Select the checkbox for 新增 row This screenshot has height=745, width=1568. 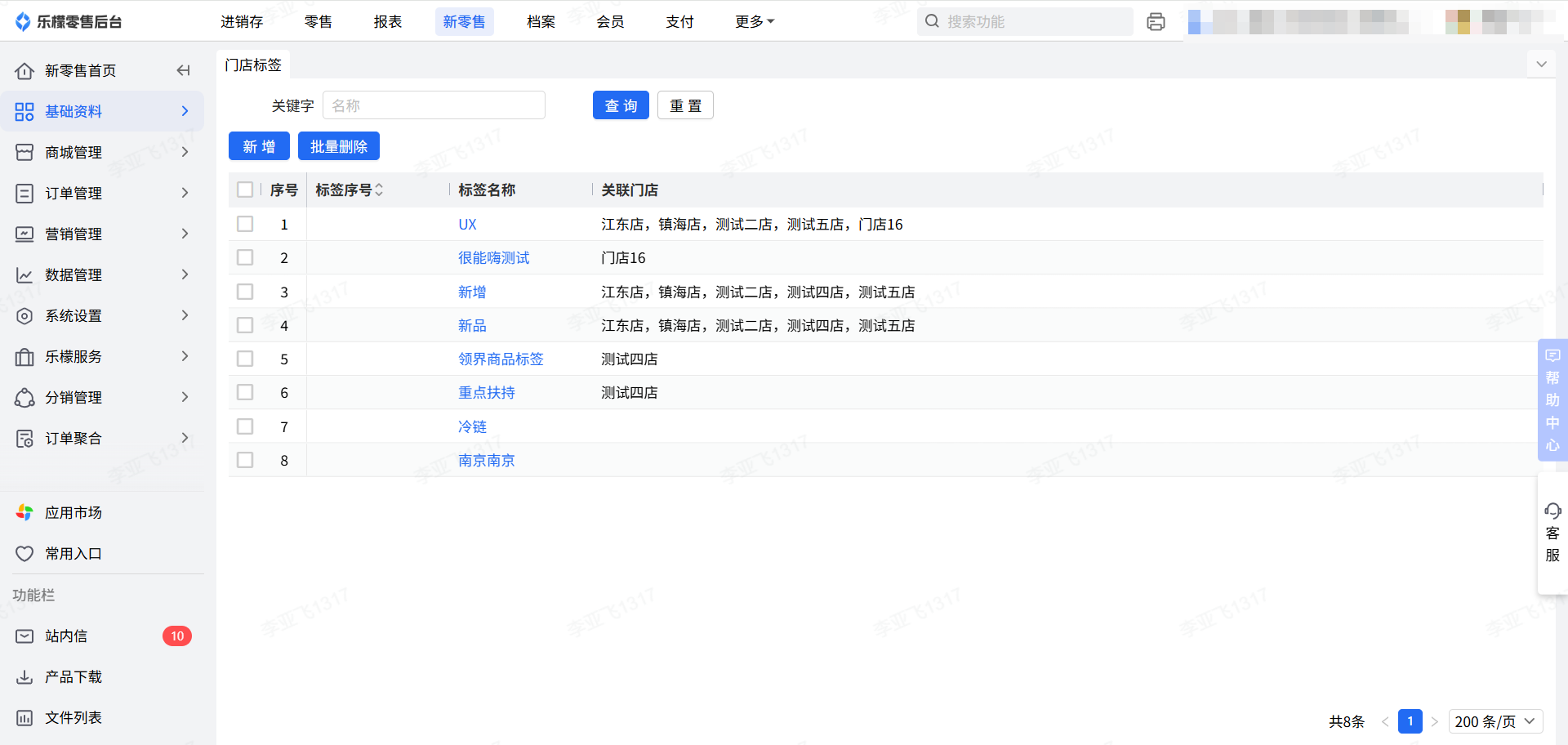point(245,292)
